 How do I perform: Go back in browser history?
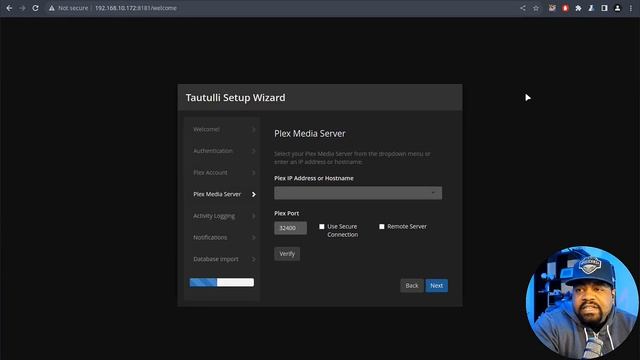[x=9, y=8]
